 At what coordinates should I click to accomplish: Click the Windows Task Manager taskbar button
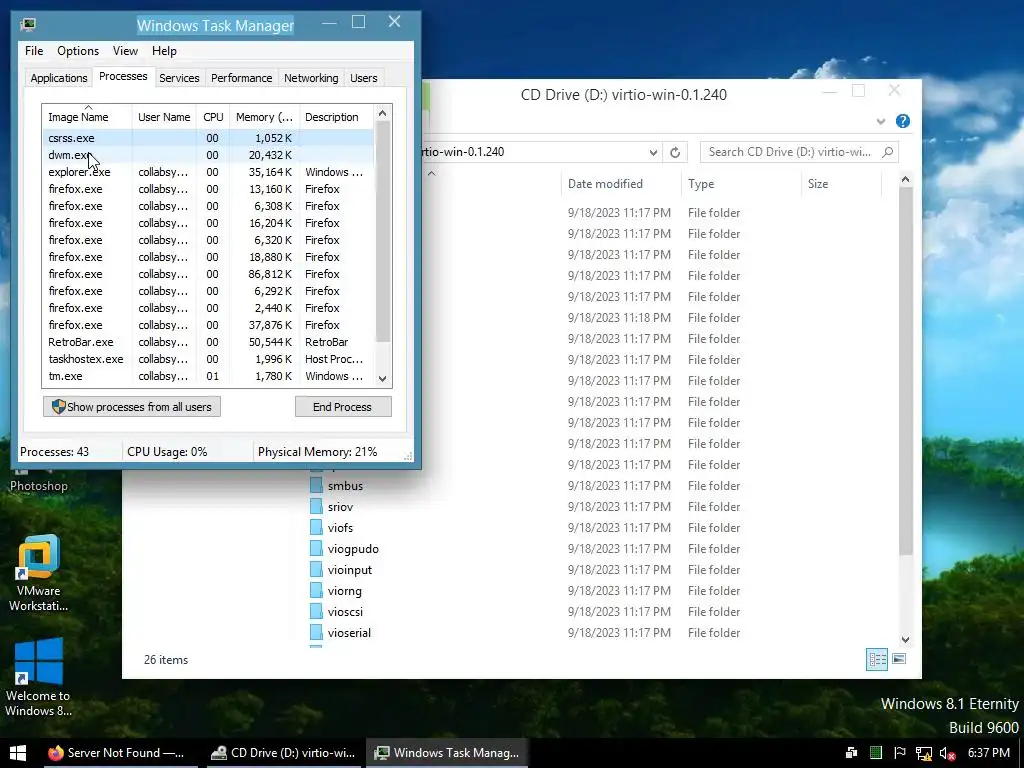447,752
